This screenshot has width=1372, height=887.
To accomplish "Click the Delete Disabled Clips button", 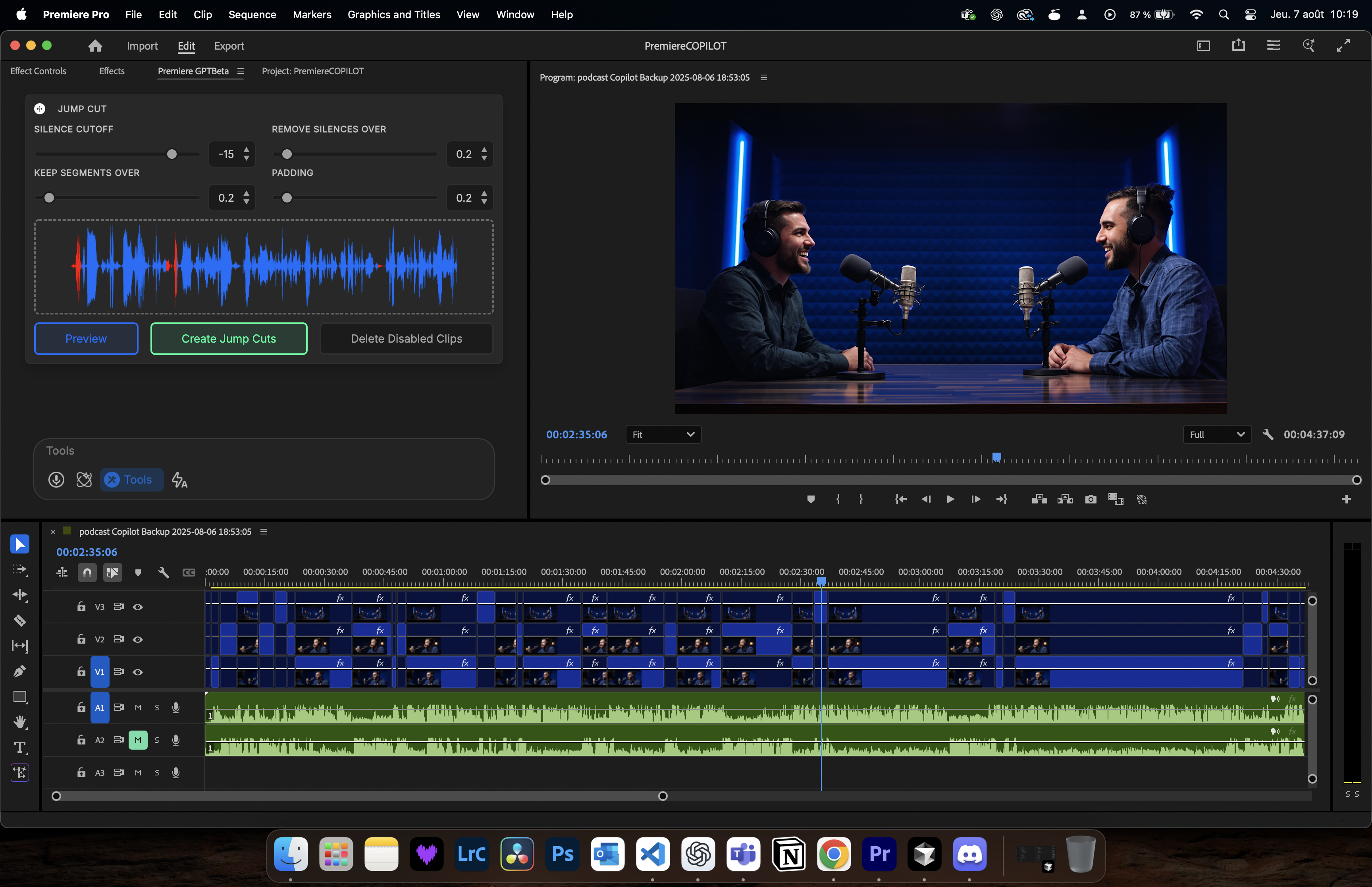I will tap(406, 339).
